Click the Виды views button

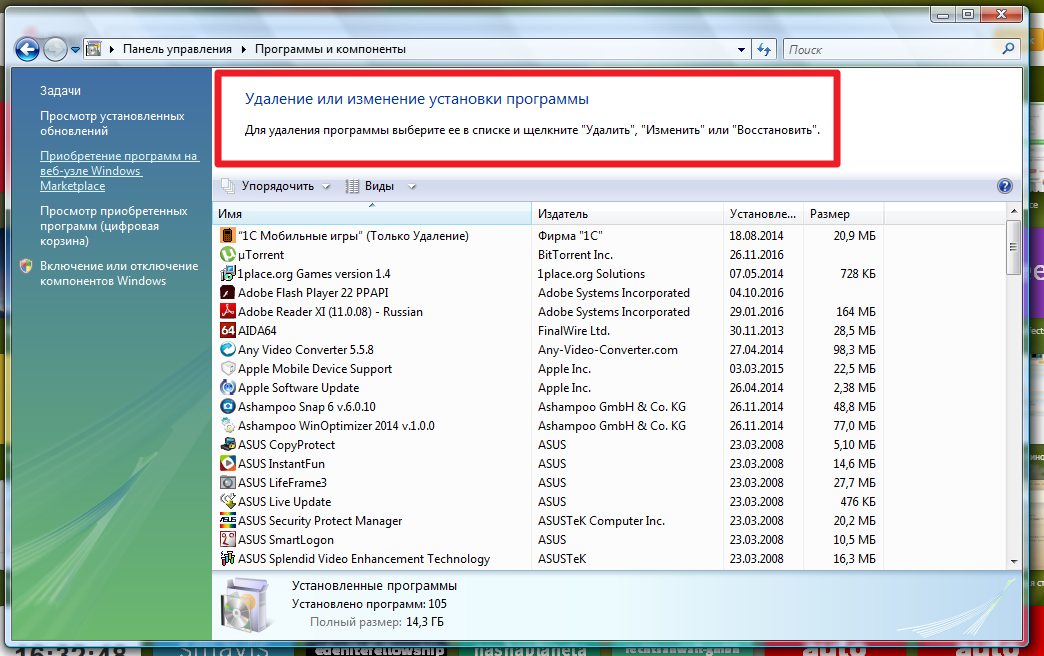[x=370, y=186]
